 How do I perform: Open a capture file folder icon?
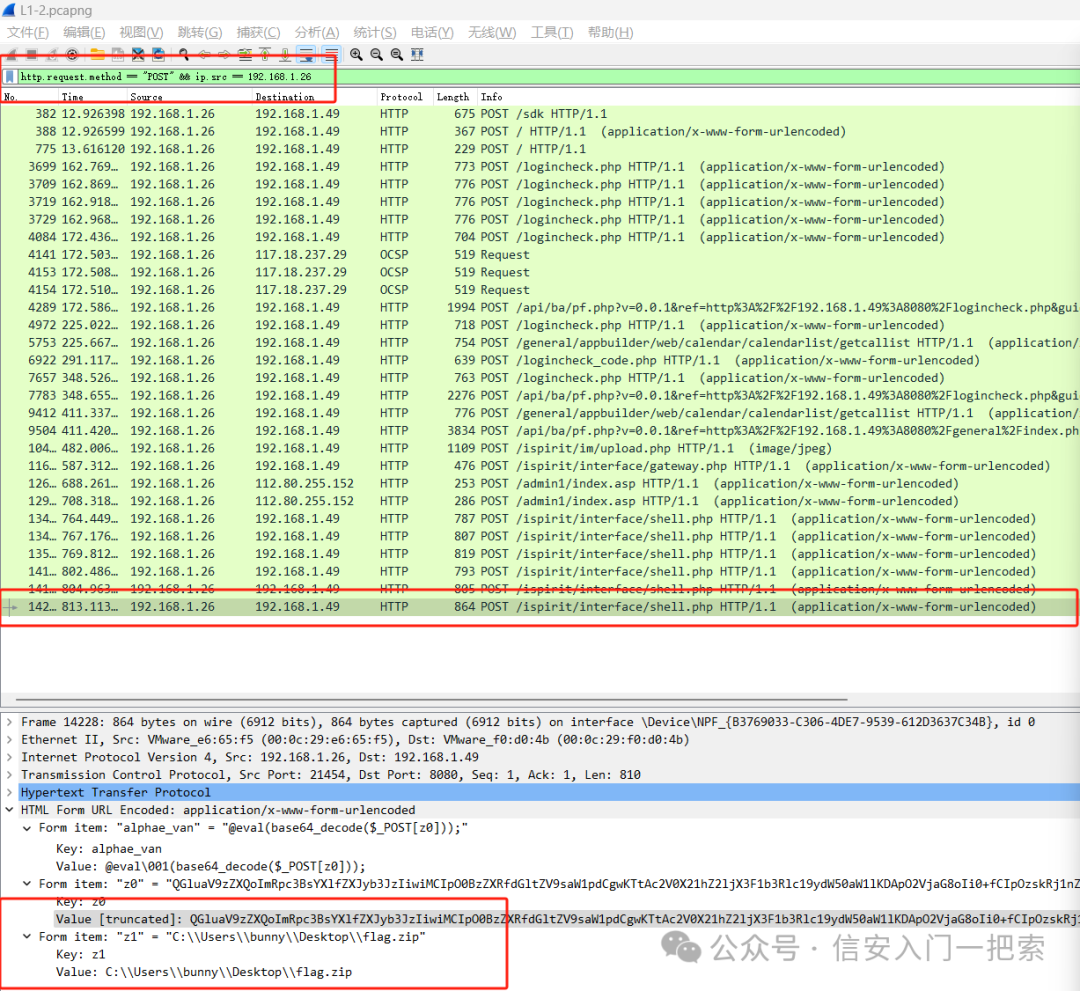pyautogui.click(x=97, y=54)
